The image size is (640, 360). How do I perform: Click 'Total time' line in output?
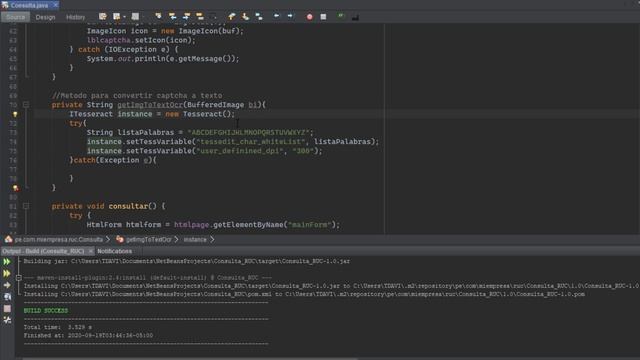(x=58, y=327)
